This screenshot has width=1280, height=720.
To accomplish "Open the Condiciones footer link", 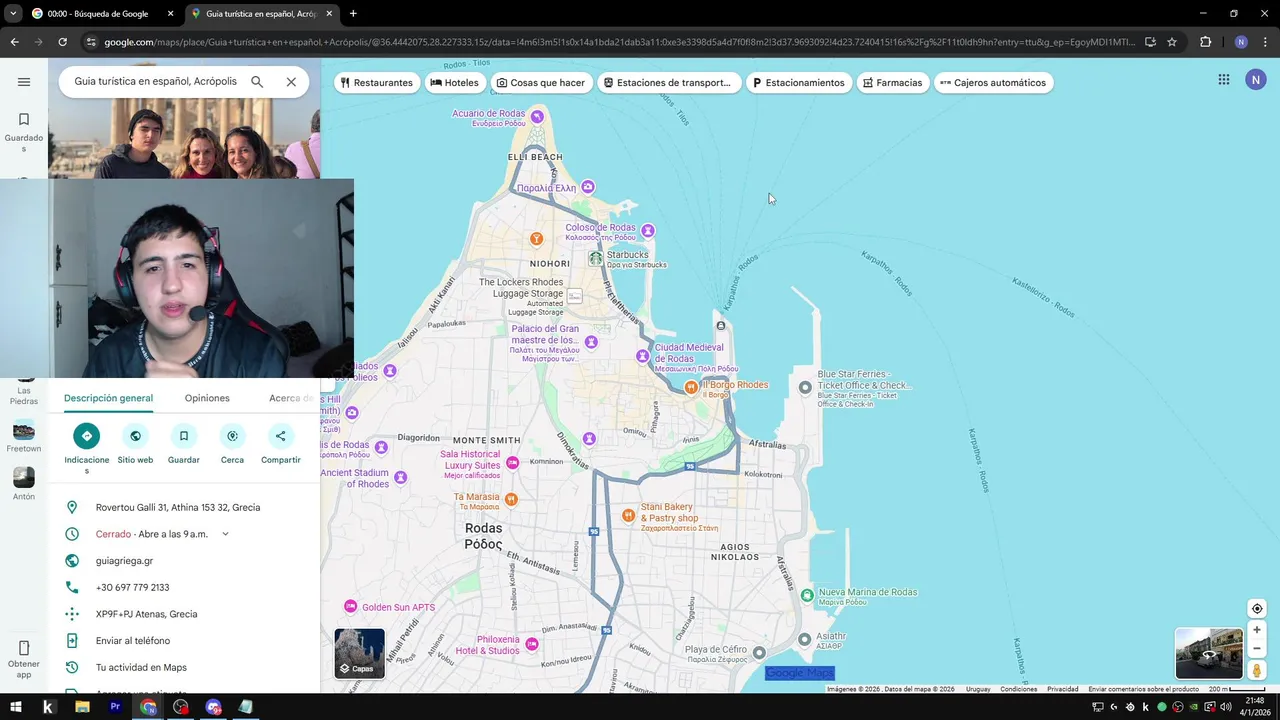I will [x=1019, y=689].
